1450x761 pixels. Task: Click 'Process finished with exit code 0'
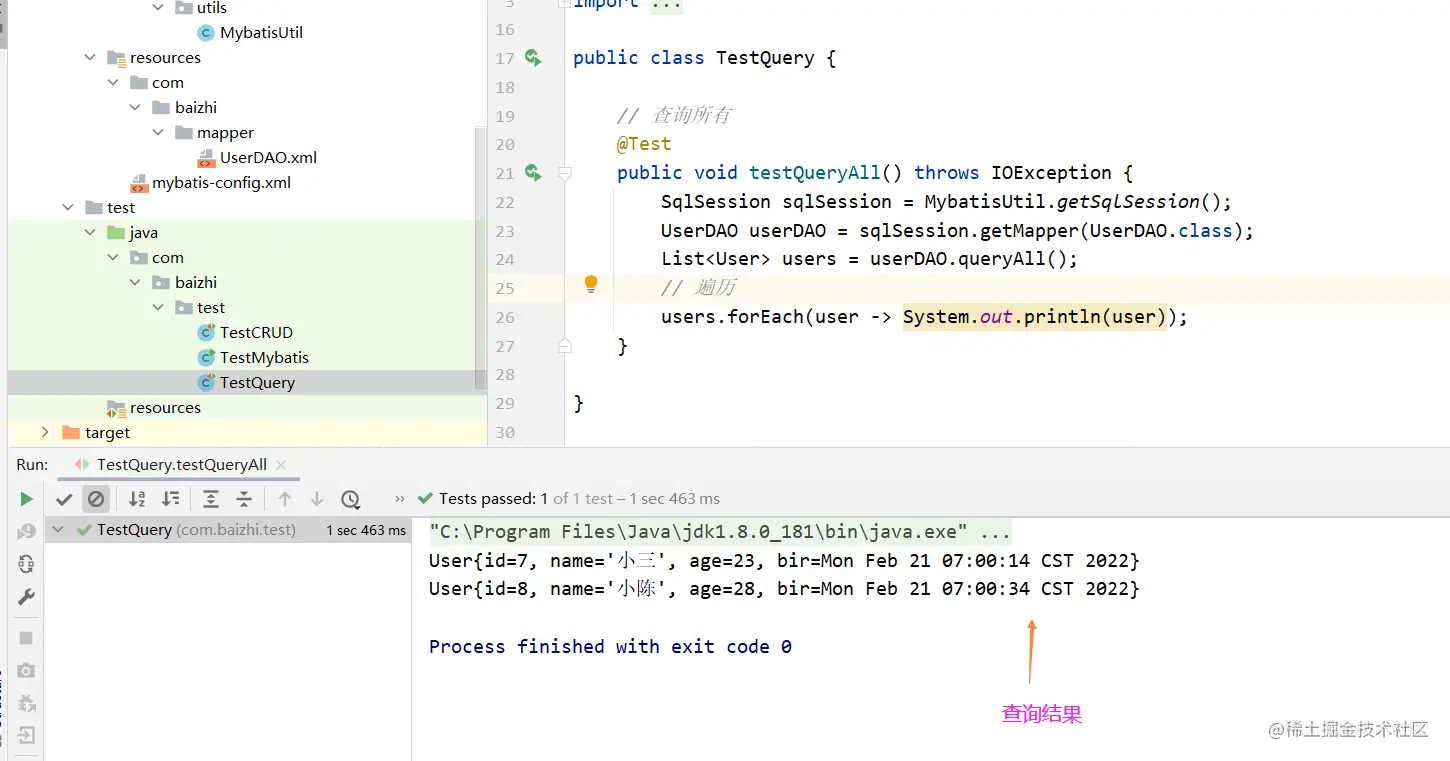[x=610, y=647]
